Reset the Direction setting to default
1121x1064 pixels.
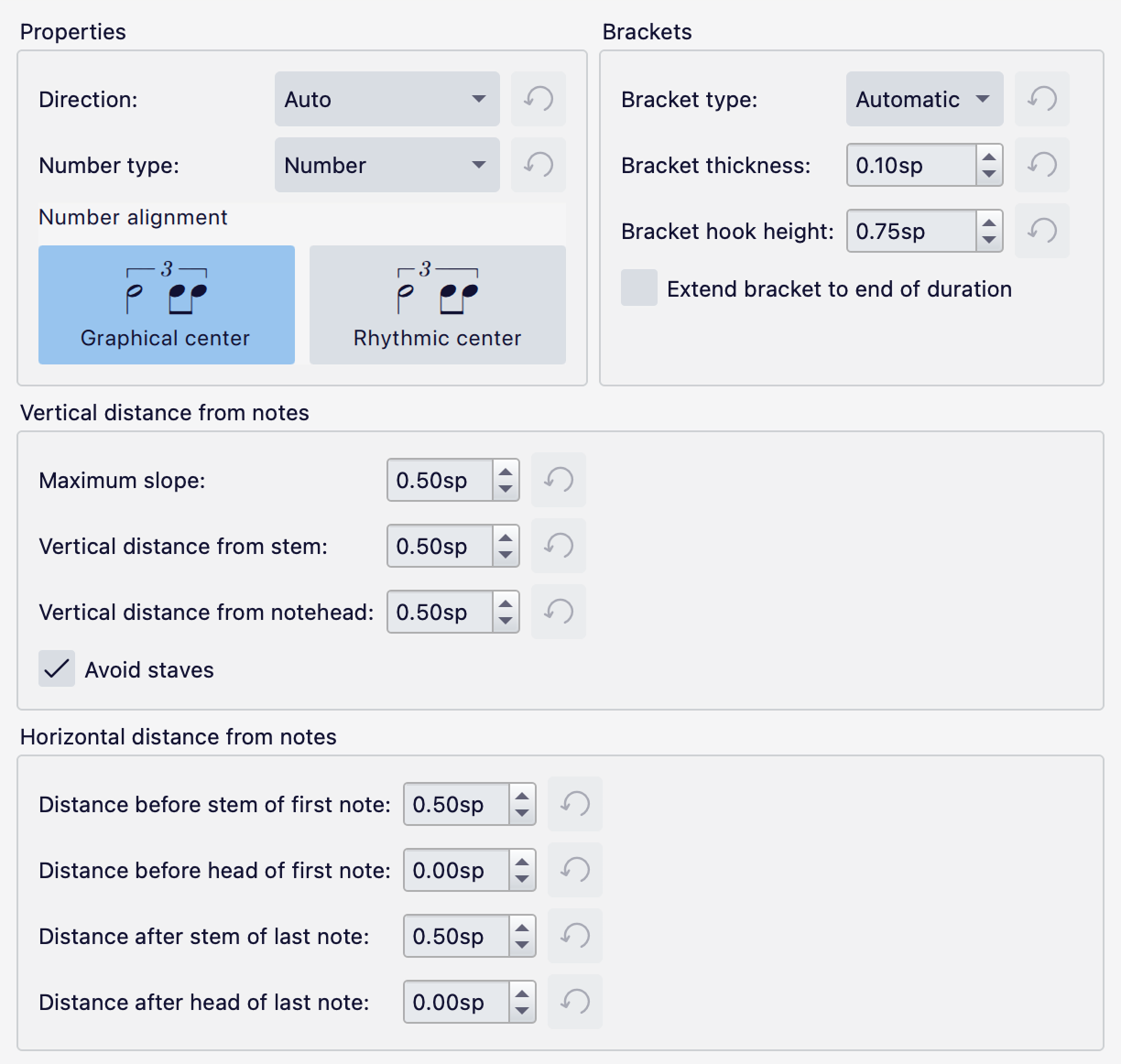539,99
